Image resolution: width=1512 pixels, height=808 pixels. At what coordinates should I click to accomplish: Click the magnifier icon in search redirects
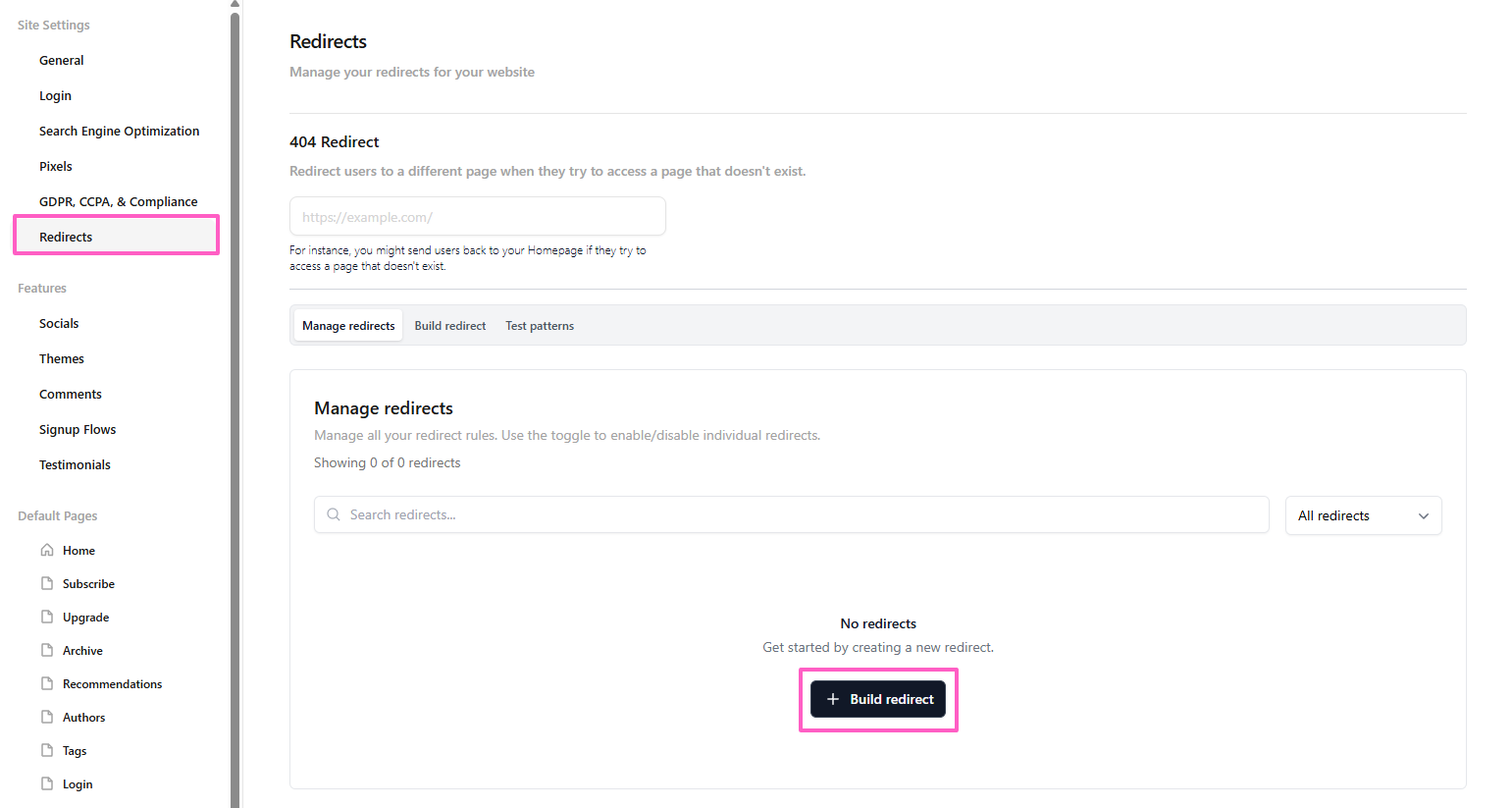(x=334, y=514)
